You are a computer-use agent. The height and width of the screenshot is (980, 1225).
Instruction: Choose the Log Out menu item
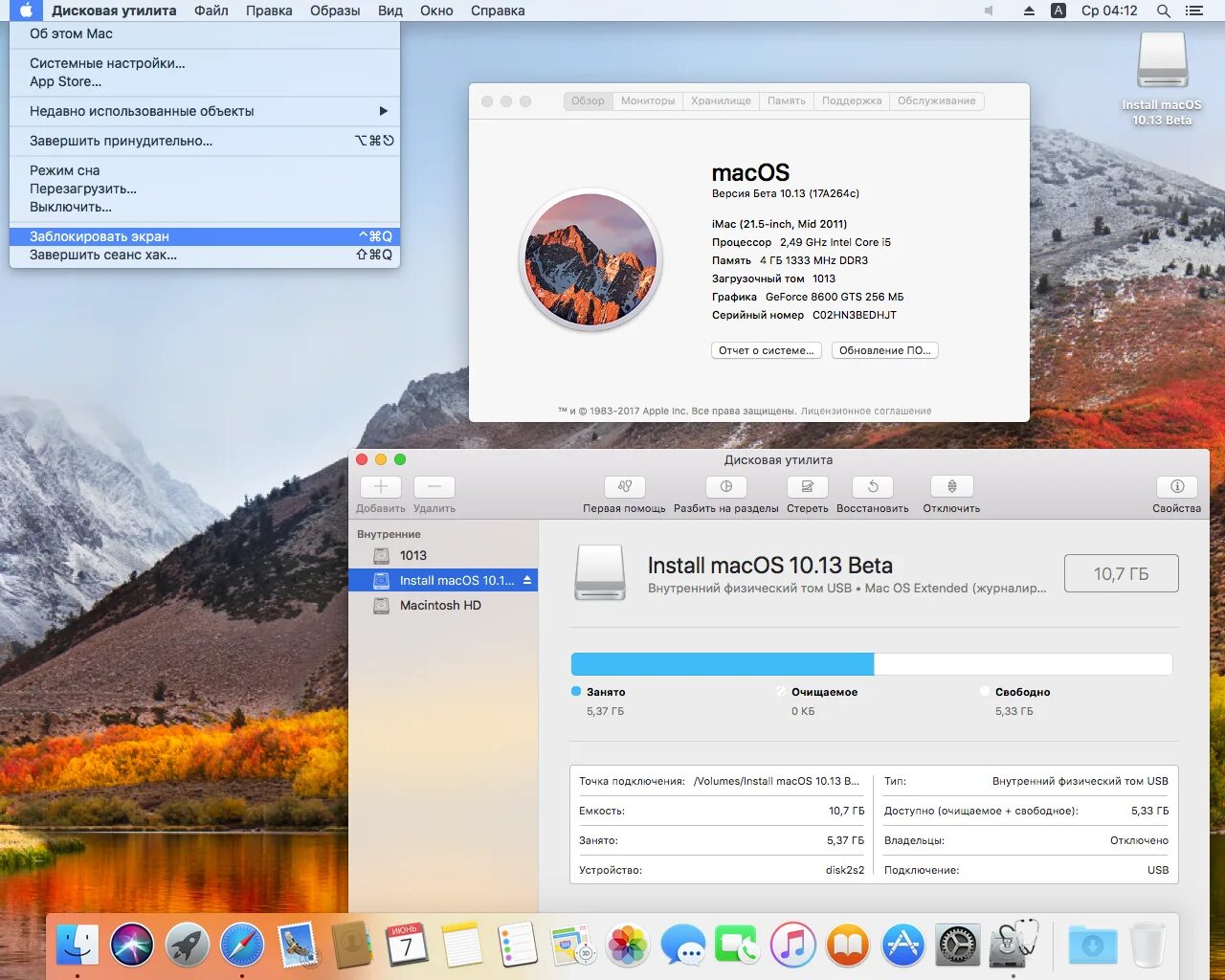(205, 255)
